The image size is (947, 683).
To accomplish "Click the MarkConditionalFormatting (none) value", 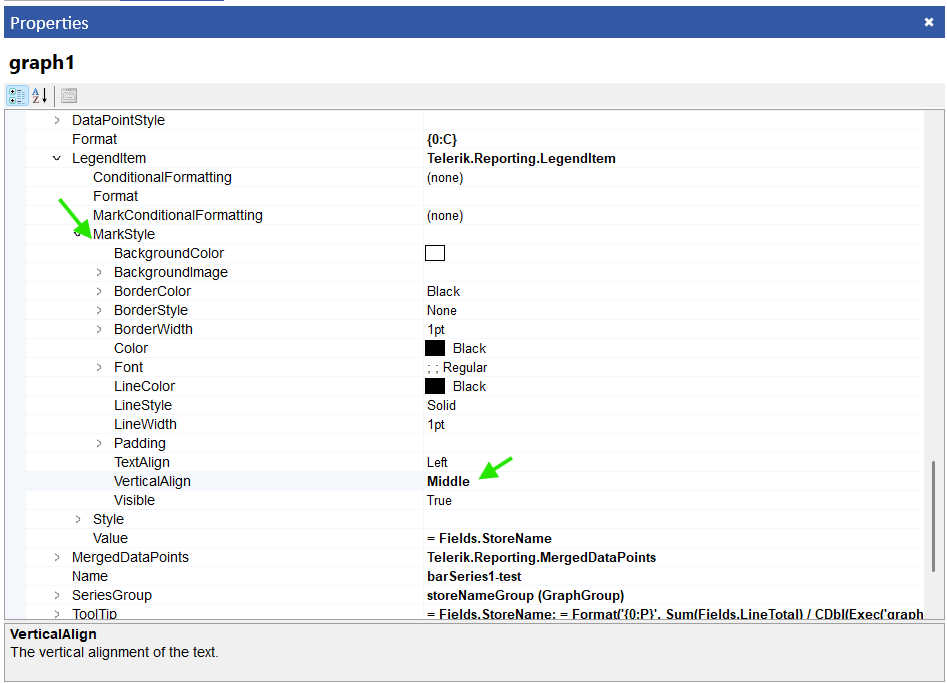I will click(445, 216).
